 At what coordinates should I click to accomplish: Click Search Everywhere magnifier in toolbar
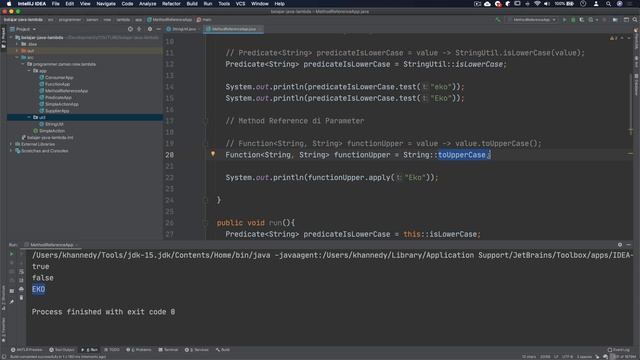(x=635, y=20)
